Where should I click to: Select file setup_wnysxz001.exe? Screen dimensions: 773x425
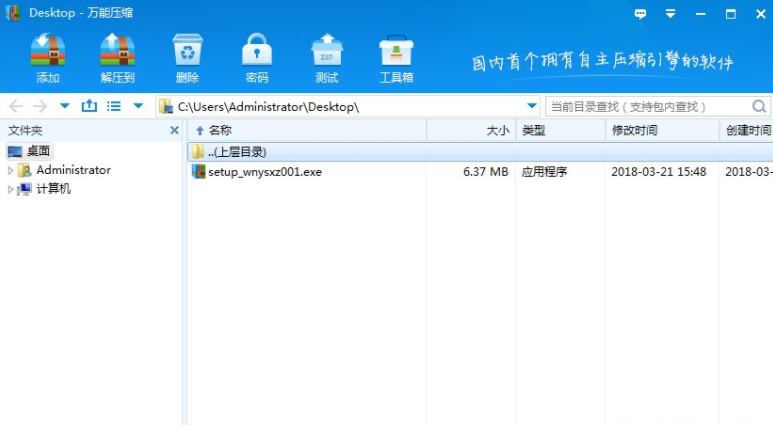coord(265,172)
